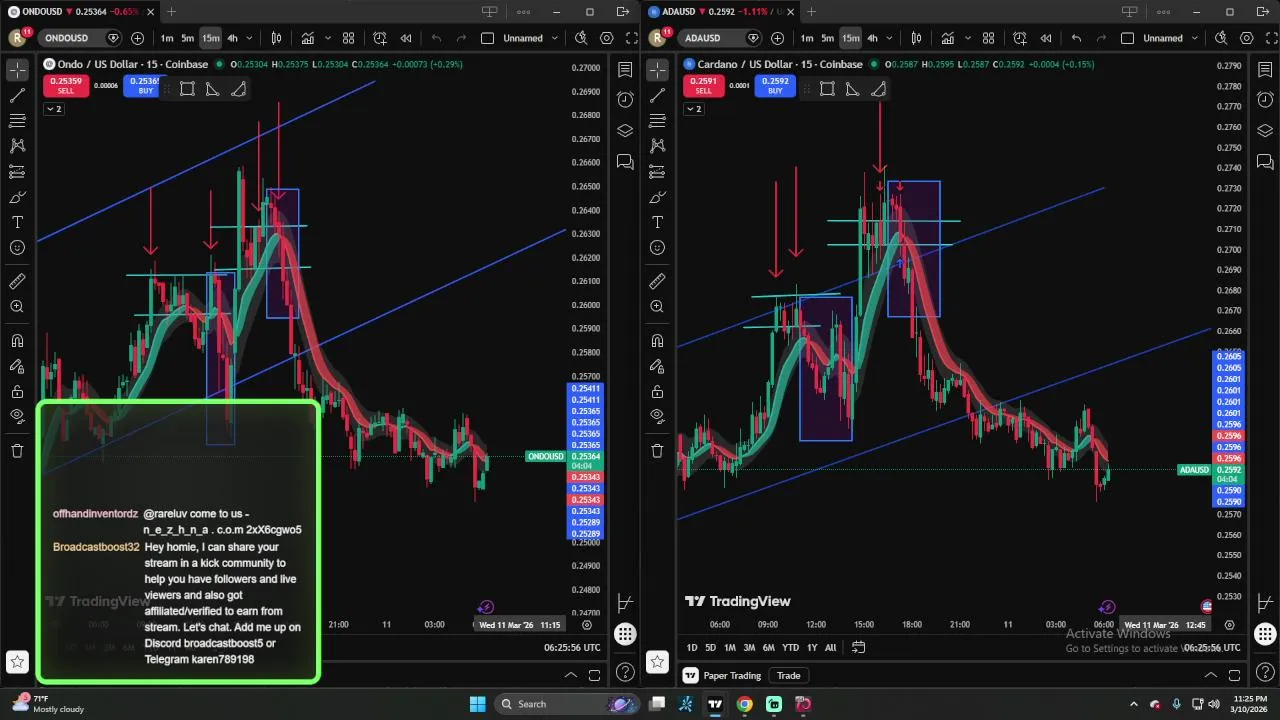The height and width of the screenshot is (720, 1280).
Task: Open pattern tools in ONDOUSD left toolbar
Action: [17, 146]
